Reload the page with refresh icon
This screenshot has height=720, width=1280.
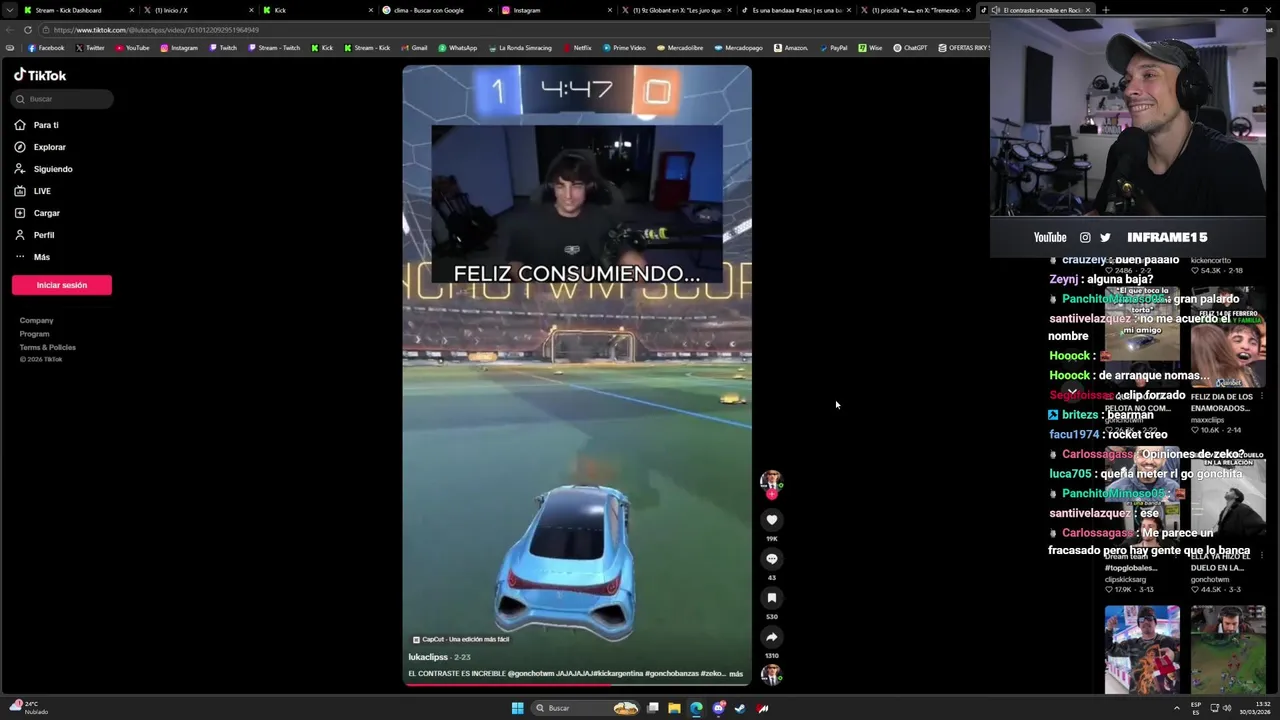click(27, 30)
